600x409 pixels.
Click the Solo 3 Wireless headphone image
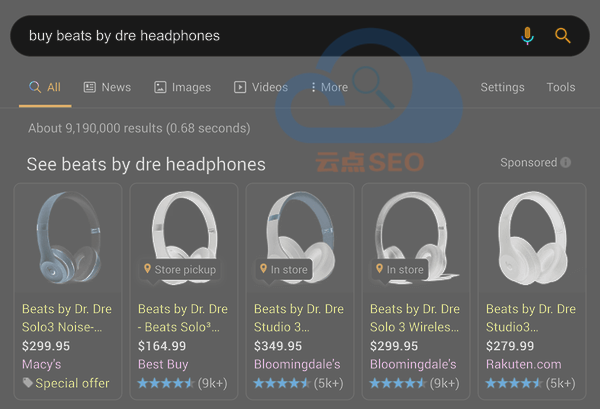click(x=416, y=238)
